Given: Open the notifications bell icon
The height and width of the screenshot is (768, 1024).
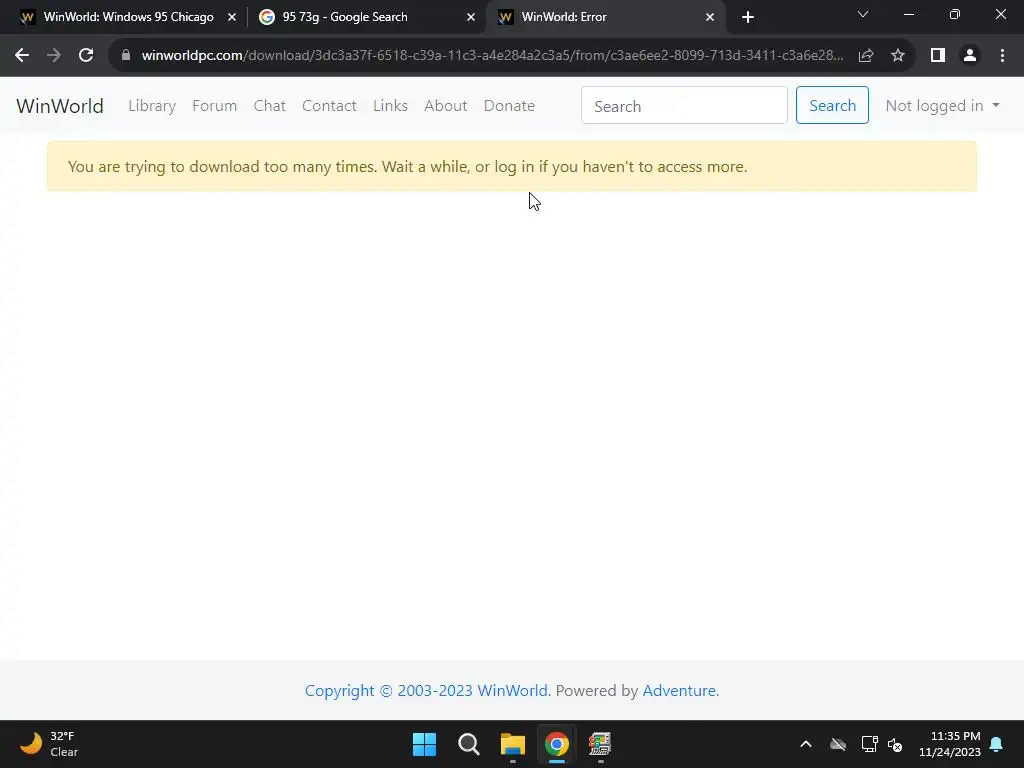Looking at the screenshot, I should tap(997, 744).
